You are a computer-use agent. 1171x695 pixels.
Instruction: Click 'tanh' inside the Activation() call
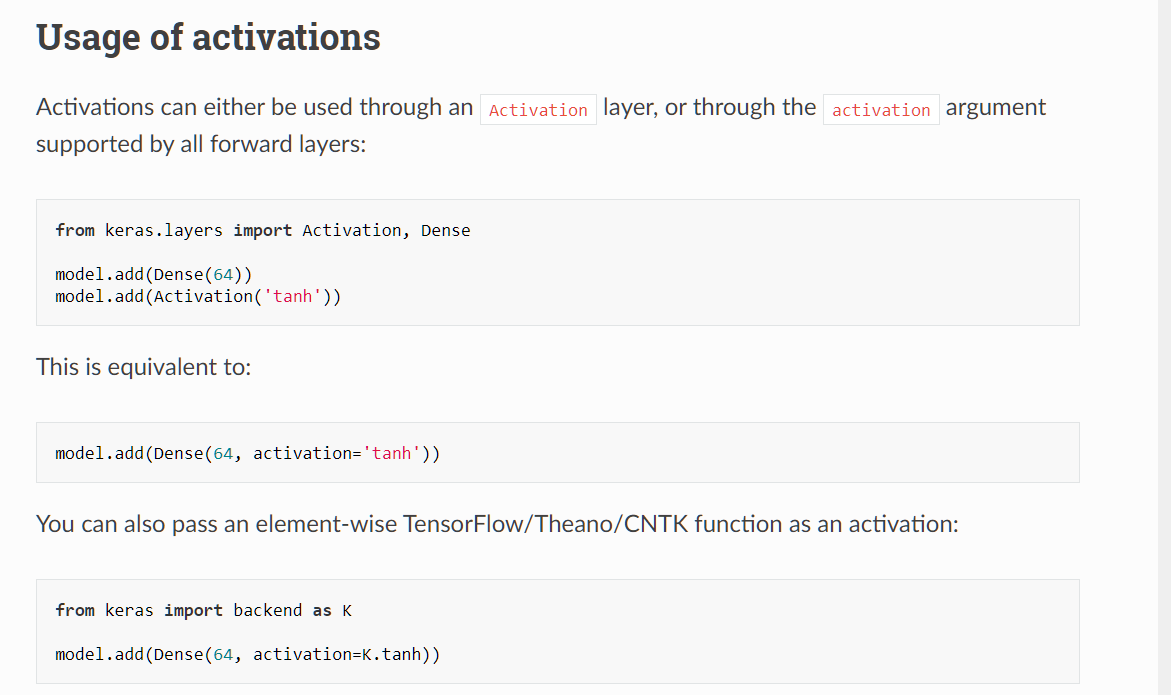click(292, 296)
